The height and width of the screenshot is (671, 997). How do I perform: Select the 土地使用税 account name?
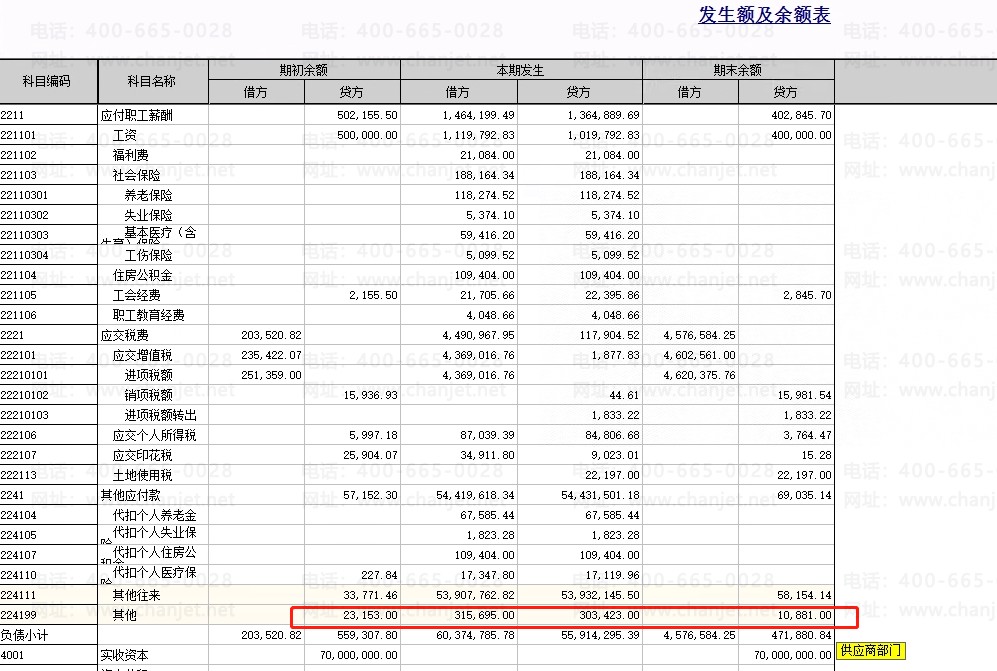pos(142,475)
